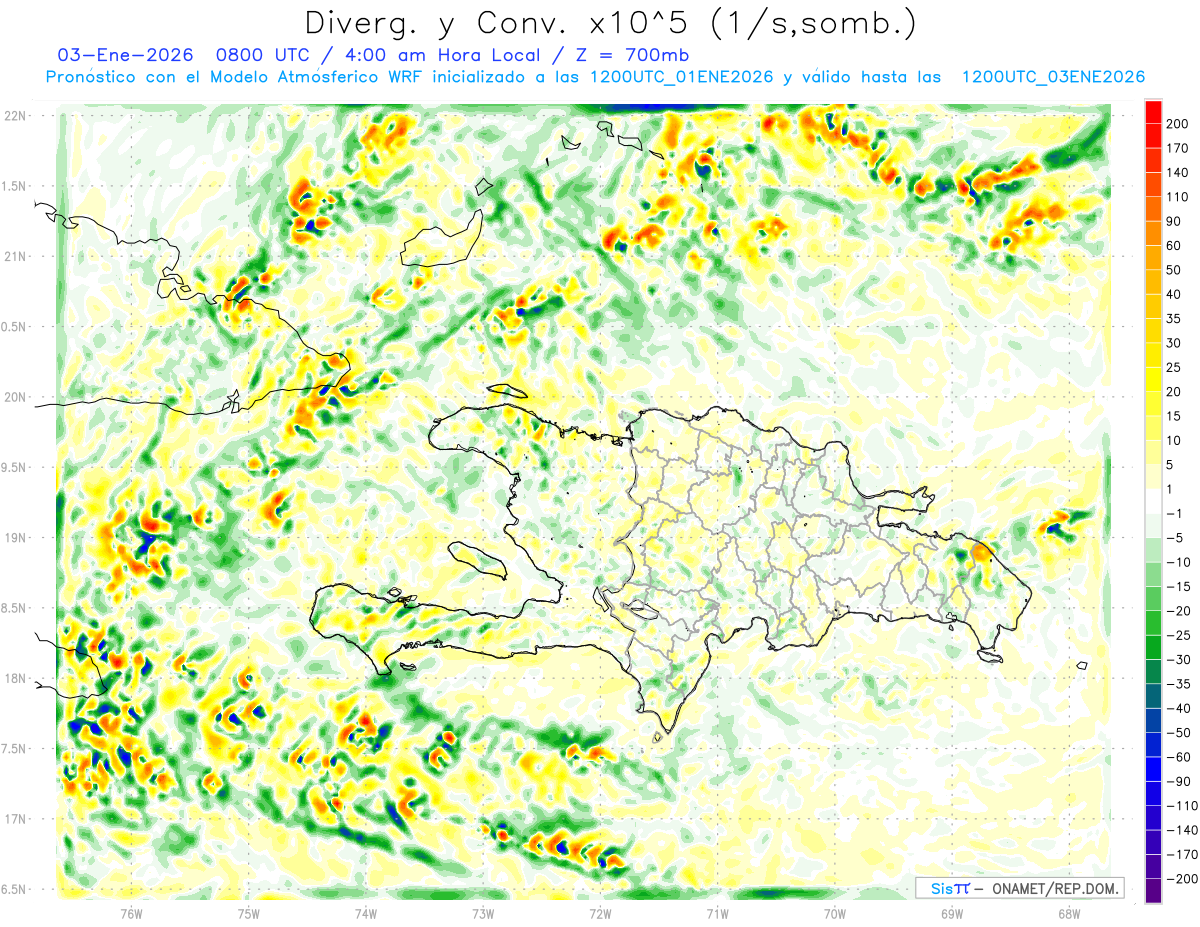The image size is (1200, 927).
Task: Click the "76W" longitude label
Action: [131, 913]
